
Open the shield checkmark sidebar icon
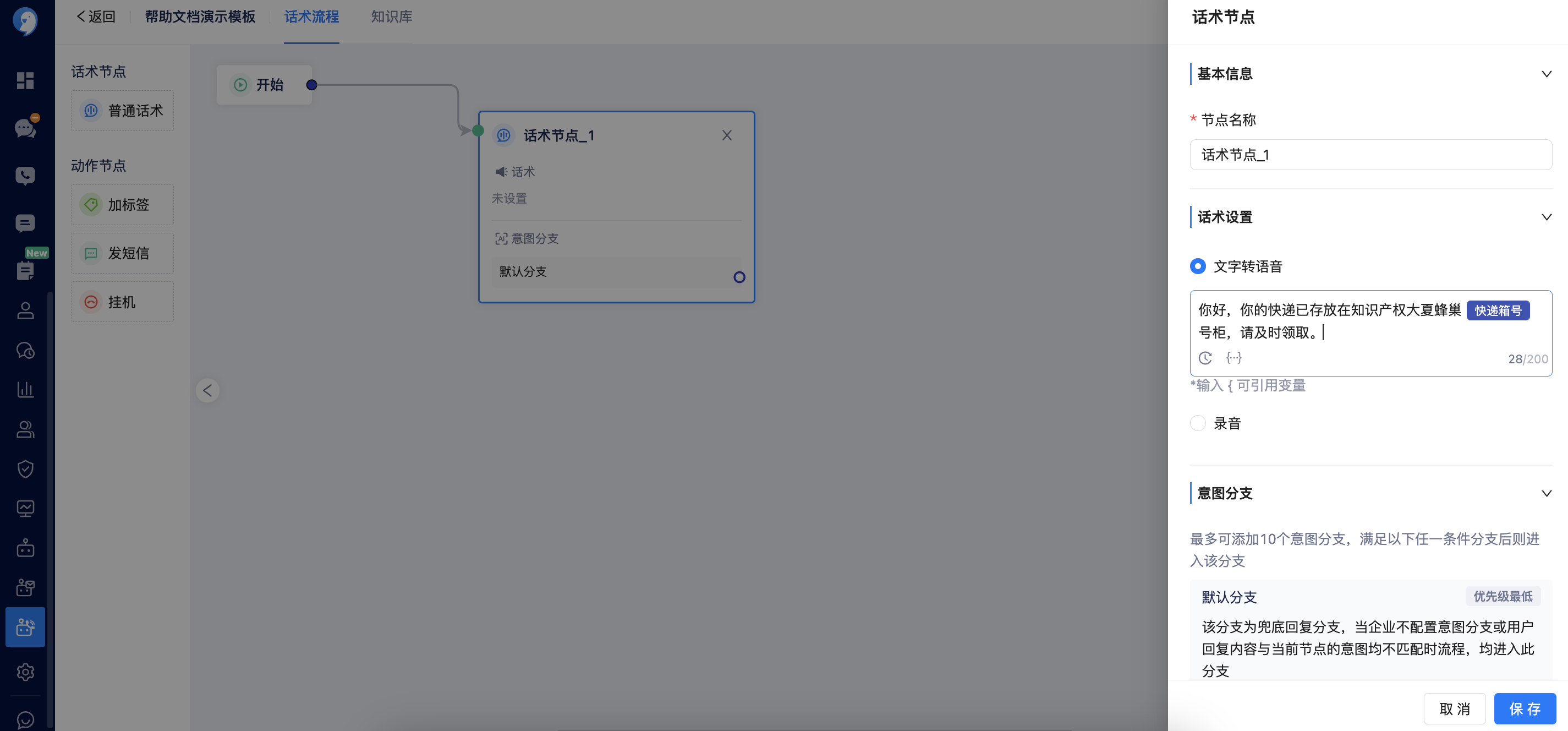(25, 468)
